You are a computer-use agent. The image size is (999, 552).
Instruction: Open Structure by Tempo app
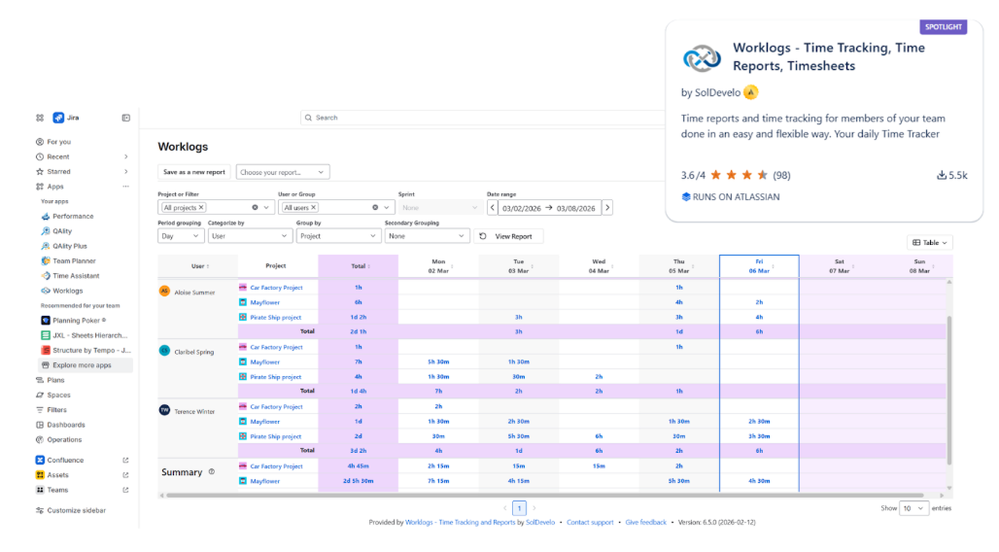click(x=86, y=350)
